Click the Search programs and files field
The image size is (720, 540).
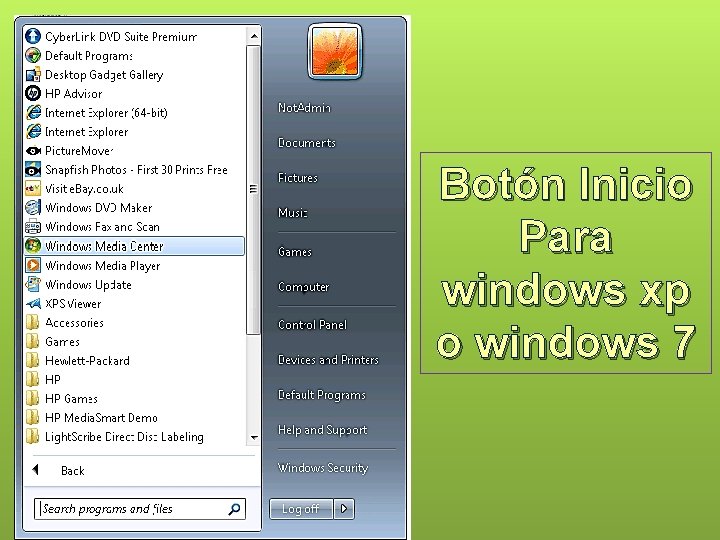(140, 509)
